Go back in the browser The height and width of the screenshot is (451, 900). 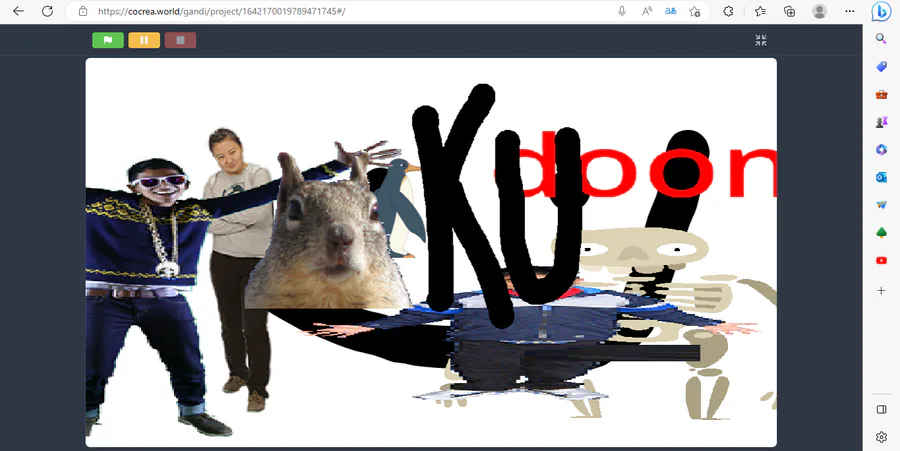click(x=18, y=11)
